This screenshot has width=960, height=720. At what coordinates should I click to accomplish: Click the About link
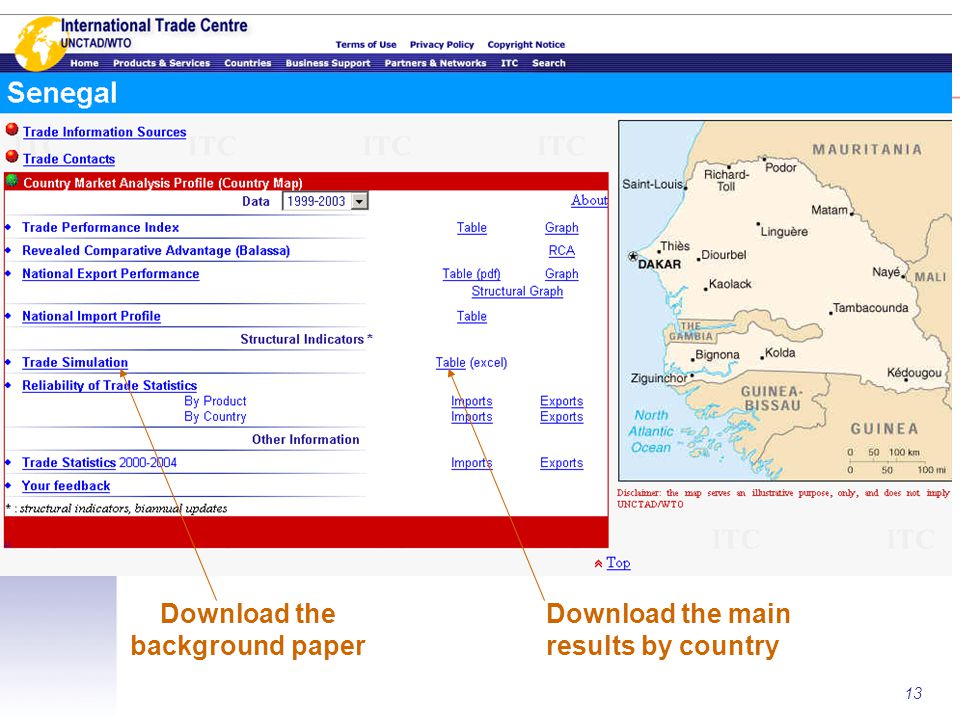coord(589,200)
